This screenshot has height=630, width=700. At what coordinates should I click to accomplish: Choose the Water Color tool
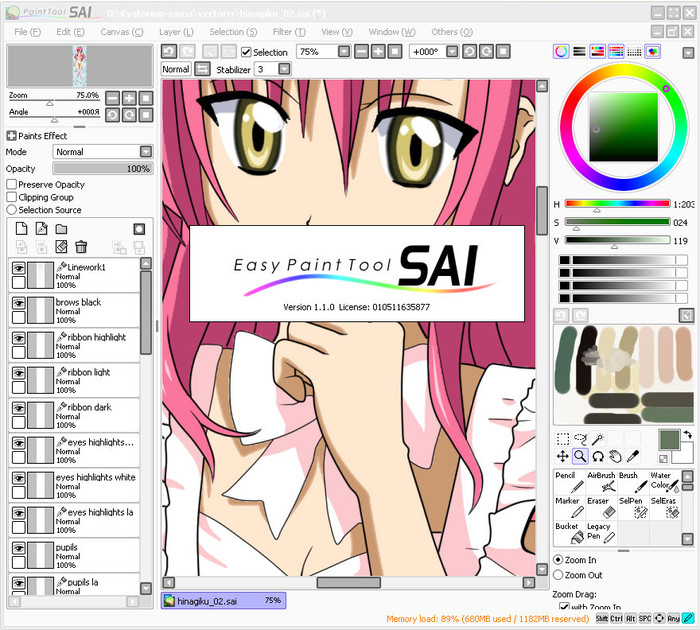pyautogui.click(x=665, y=482)
